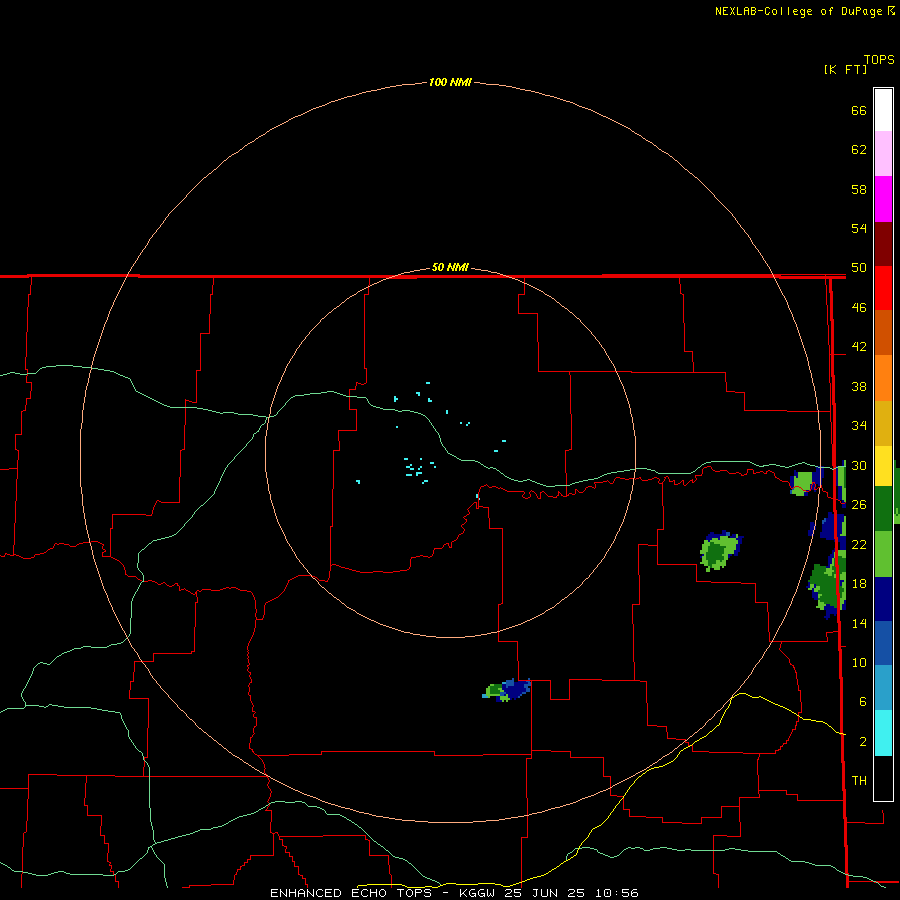Image resolution: width=900 pixels, height=900 pixels.
Task: Click the '10' legend value
Action: (x=859, y=663)
